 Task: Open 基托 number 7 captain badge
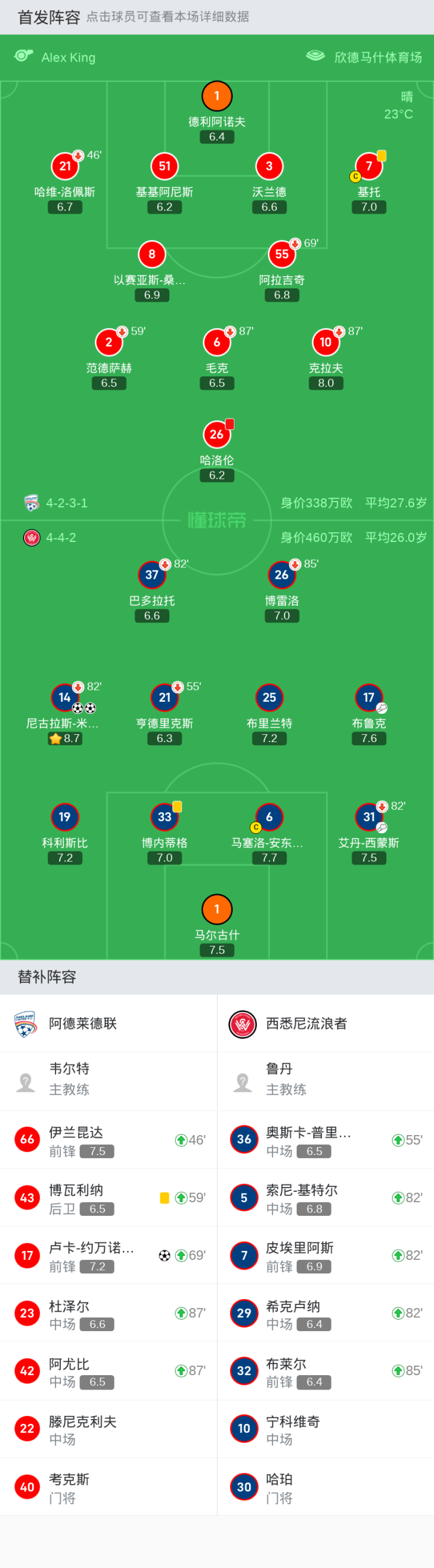(x=368, y=166)
